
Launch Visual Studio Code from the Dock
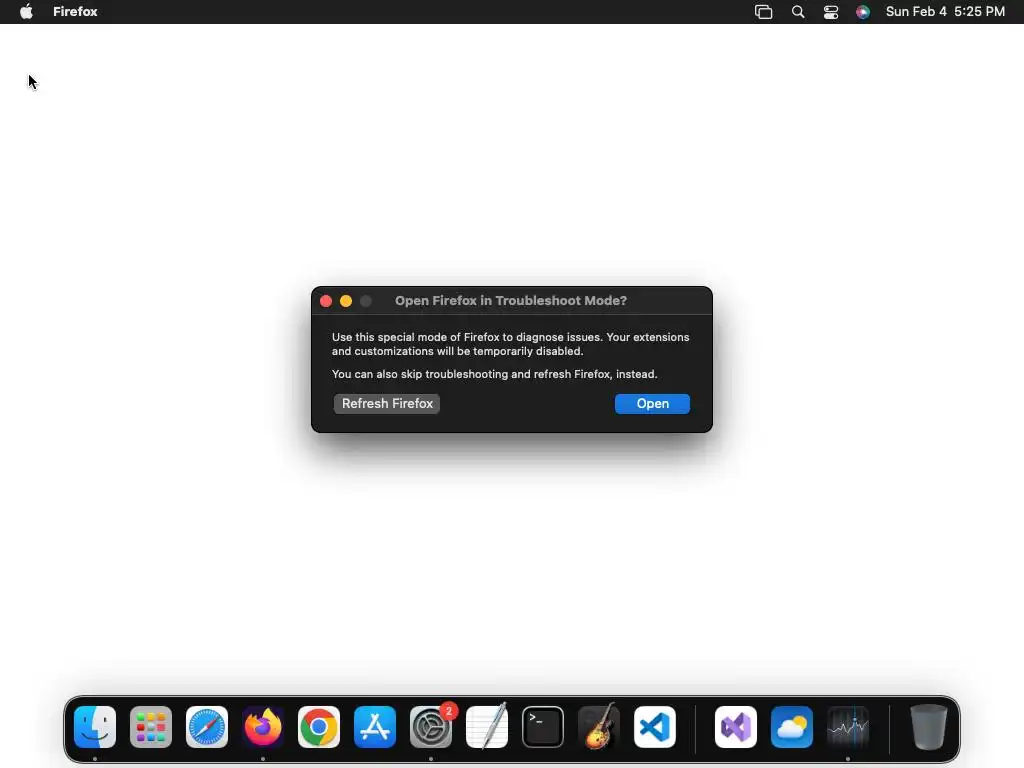coord(655,727)
